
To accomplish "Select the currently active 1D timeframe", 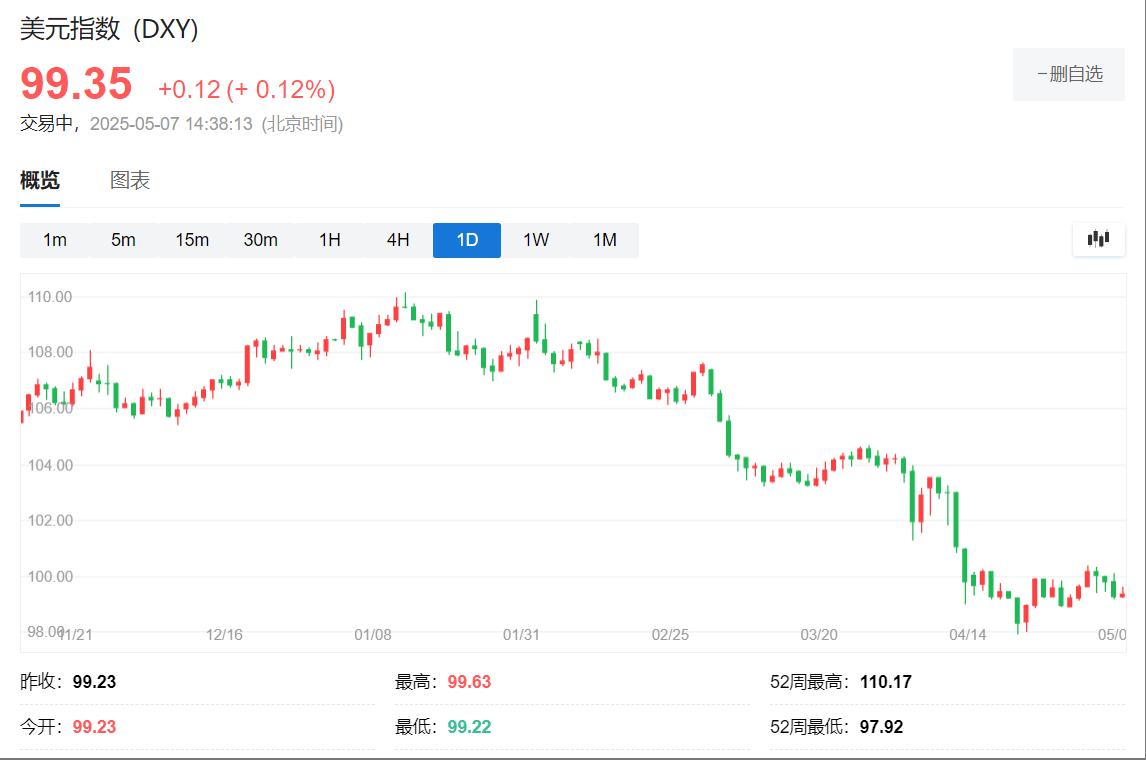I will click(466, 240).
